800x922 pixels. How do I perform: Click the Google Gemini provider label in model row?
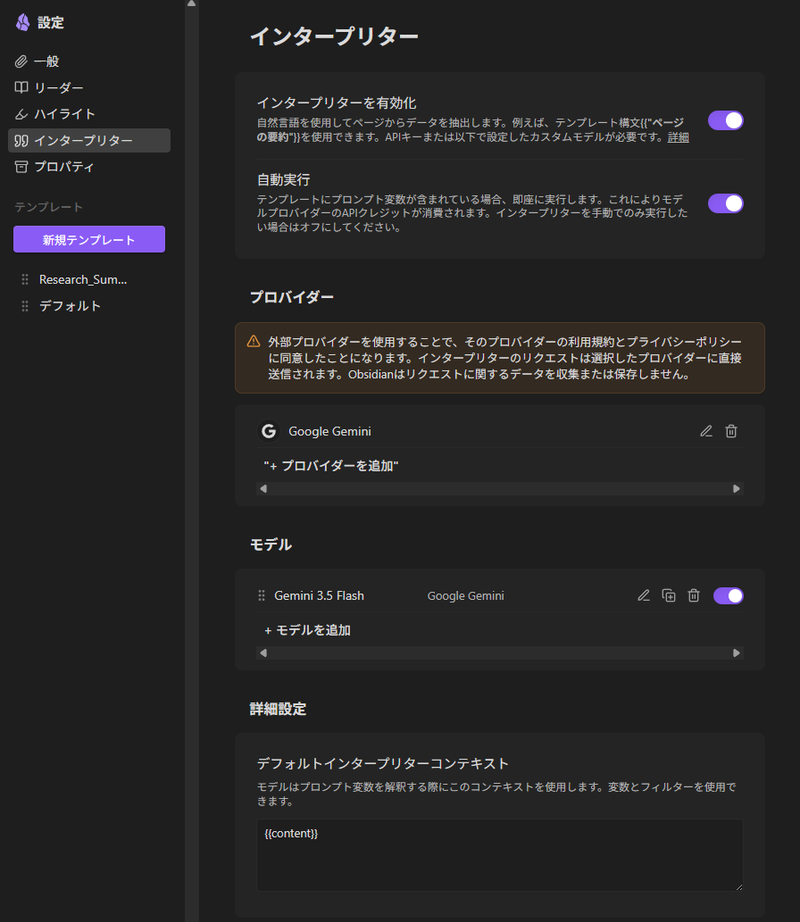point(466,596)
